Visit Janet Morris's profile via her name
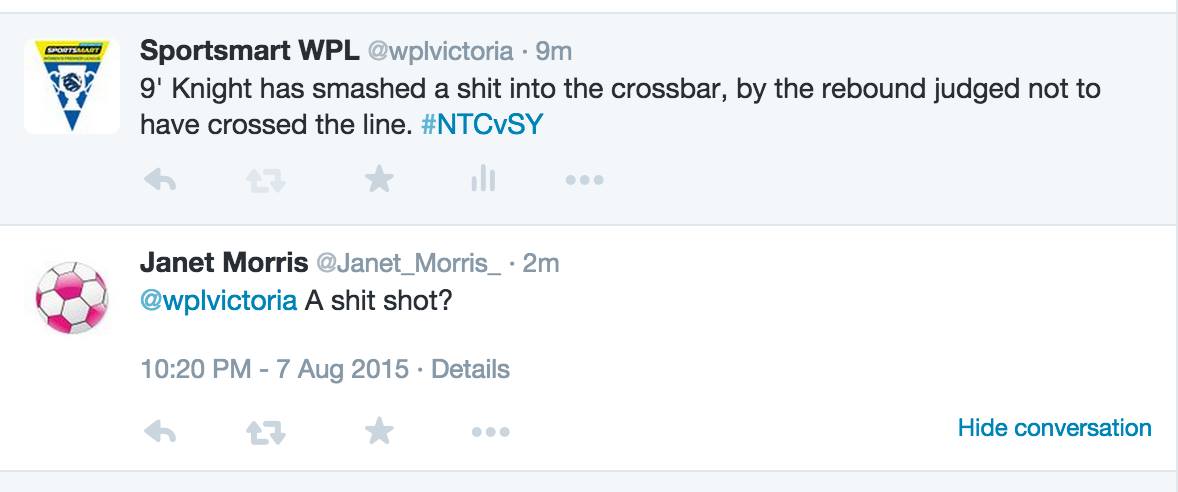The image size is (1178, 492). click(224, 263)
